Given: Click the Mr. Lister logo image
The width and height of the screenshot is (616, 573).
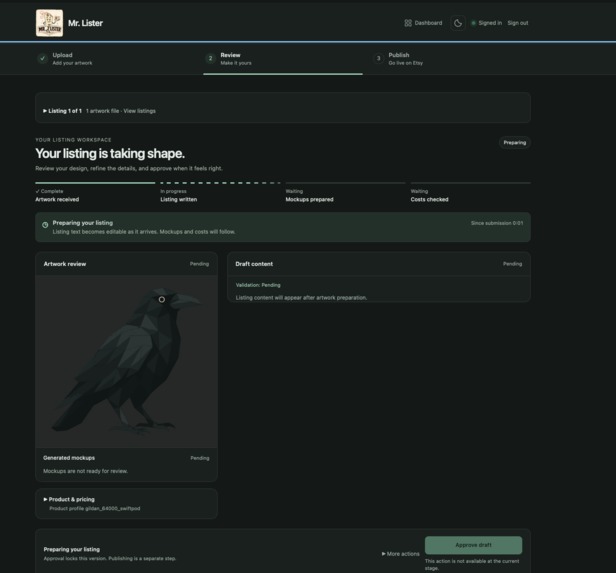Looking at the screenshot, I should [x=49, y=23].
